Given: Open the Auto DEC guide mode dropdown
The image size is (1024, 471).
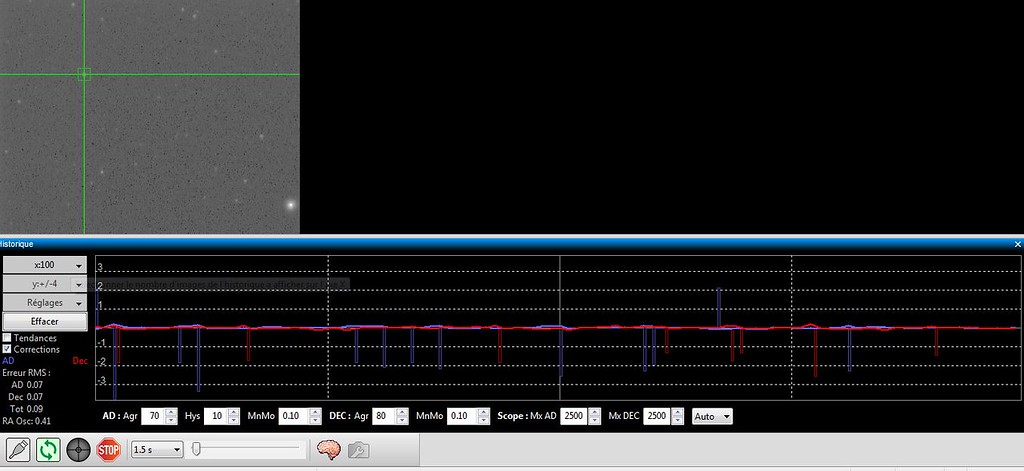Looking at the screenshot, I should tap(712, 416).
